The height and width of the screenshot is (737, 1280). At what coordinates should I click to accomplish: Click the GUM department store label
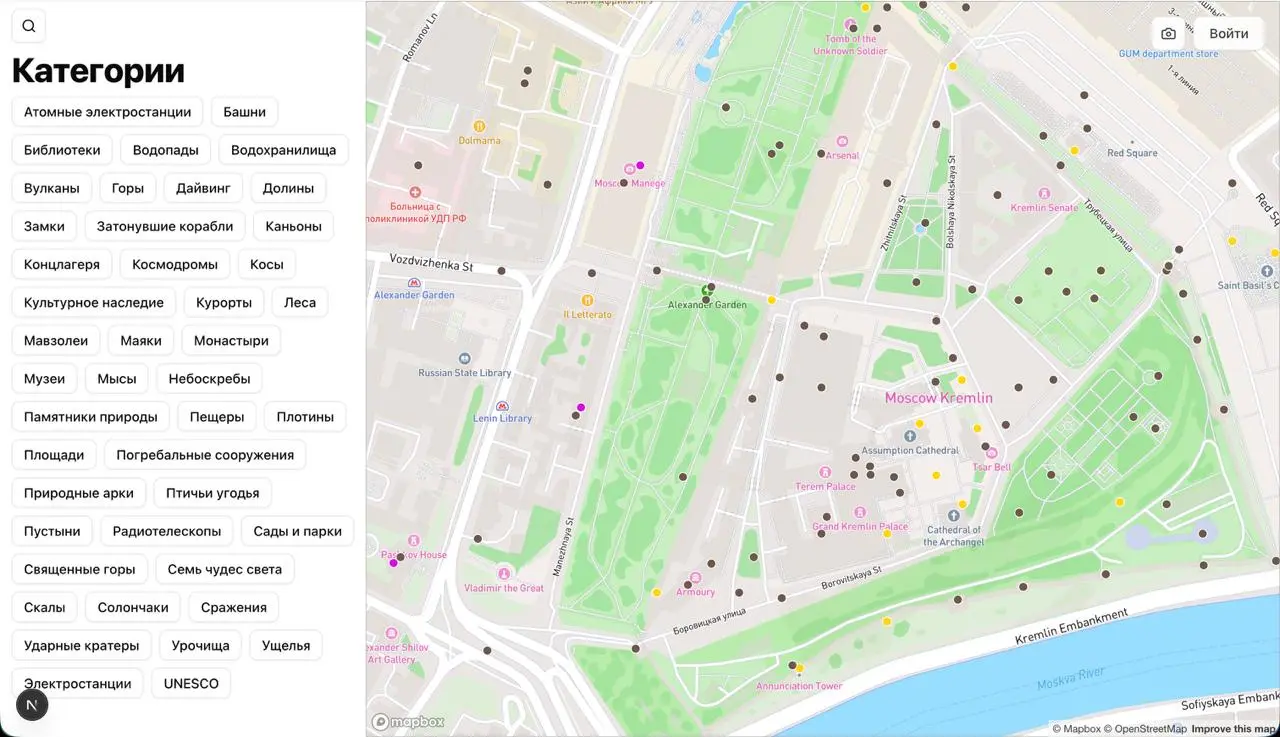click(1168, 54)
